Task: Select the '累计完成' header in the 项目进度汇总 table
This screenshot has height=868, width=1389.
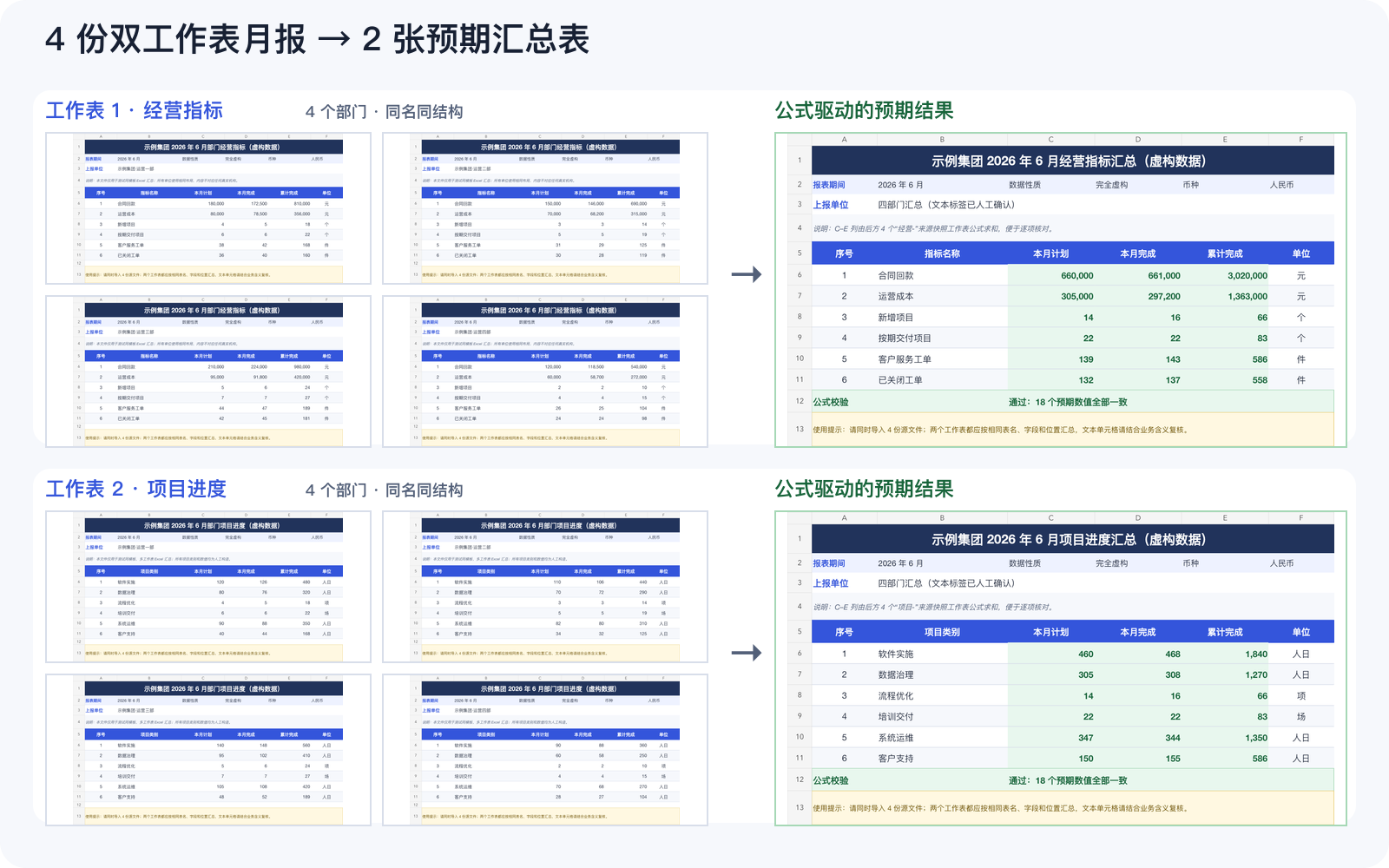Action: point(1225,632)
